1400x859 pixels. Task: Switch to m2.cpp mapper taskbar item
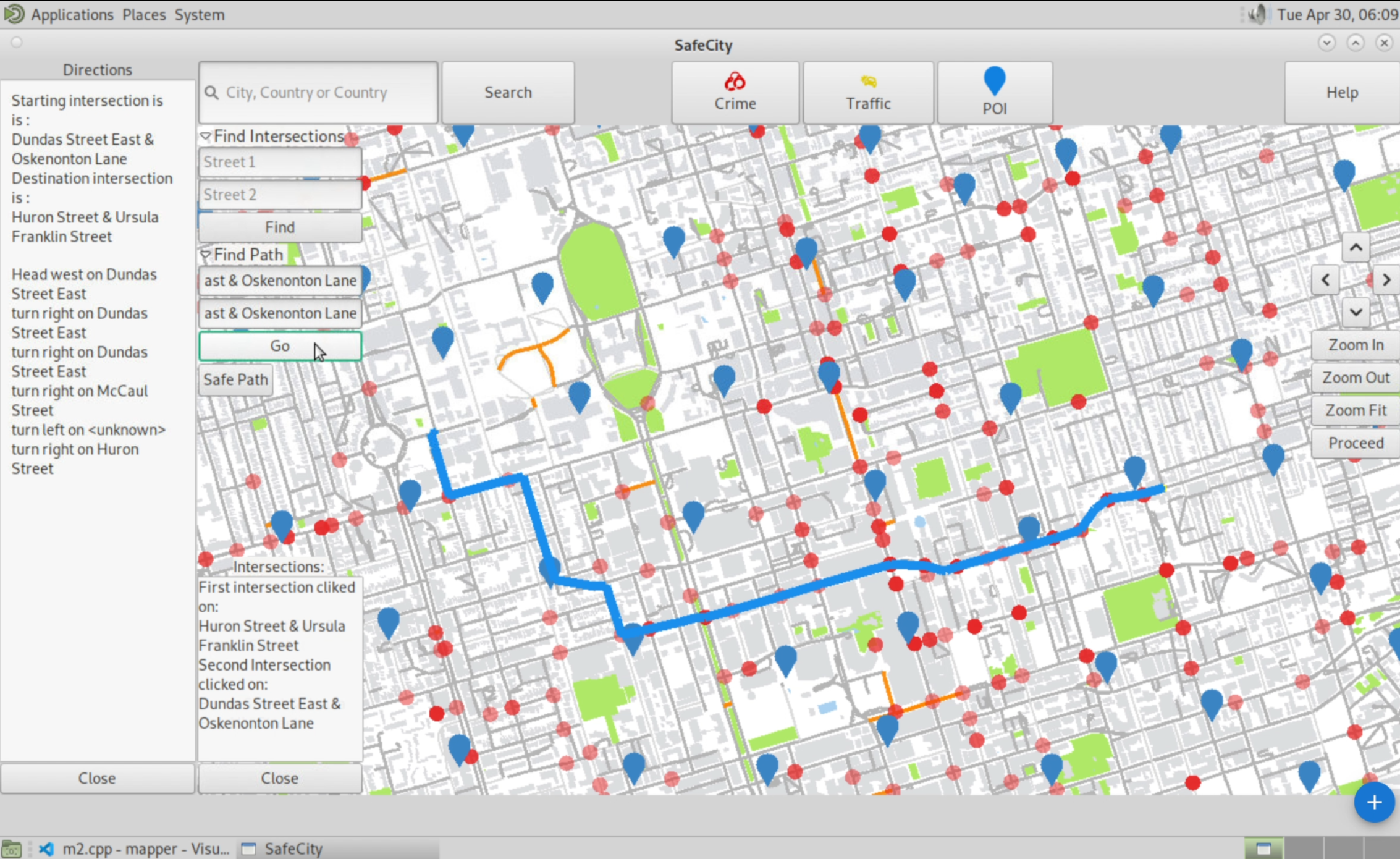click(x=134, y=848)
